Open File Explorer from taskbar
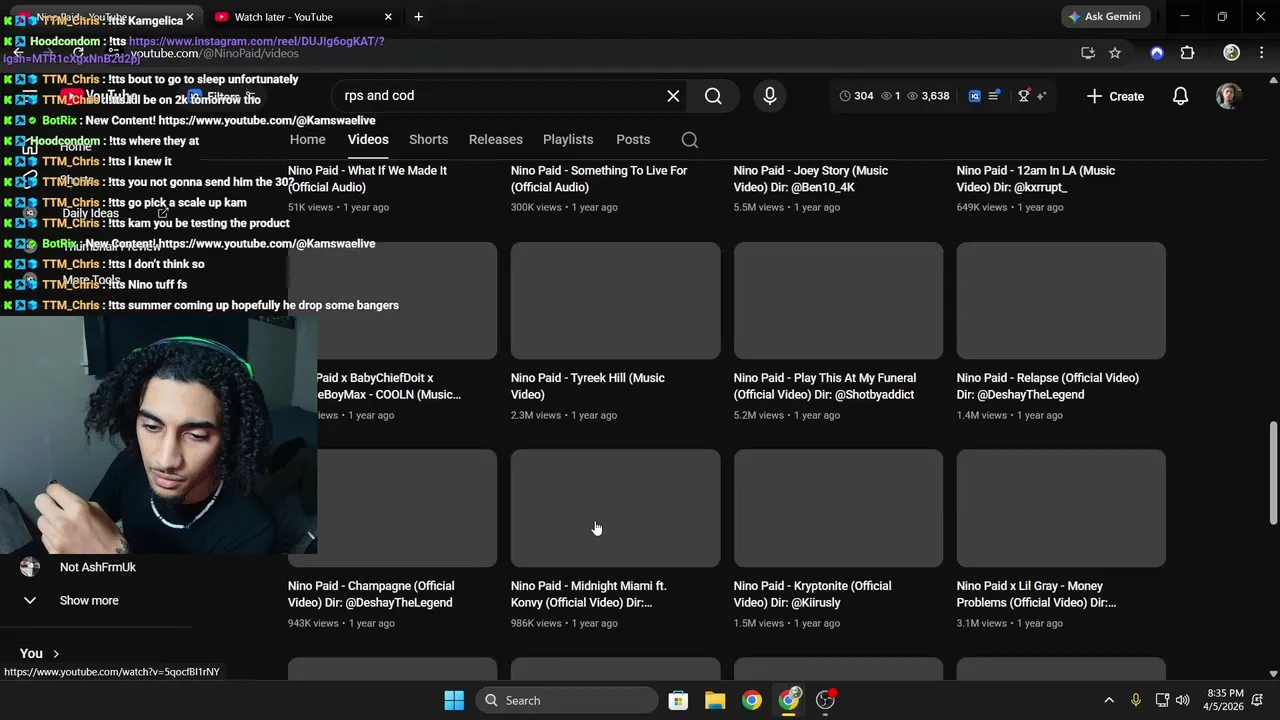This screenshot has height=720, width=1280. coord(715,700)
